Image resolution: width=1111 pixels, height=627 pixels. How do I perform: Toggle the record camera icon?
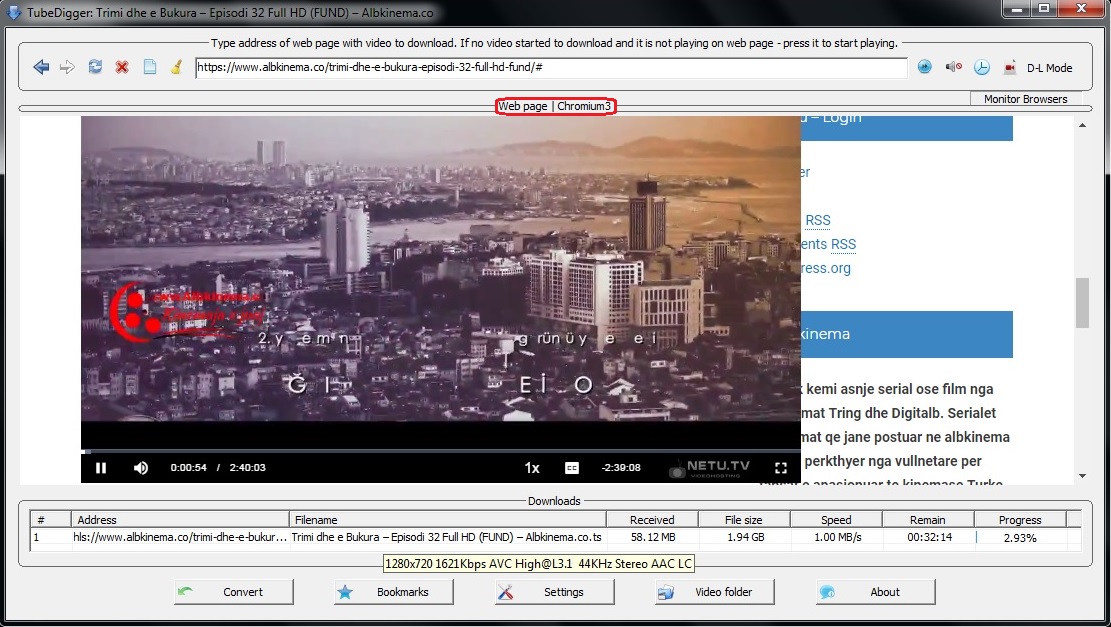[1010, 67]
